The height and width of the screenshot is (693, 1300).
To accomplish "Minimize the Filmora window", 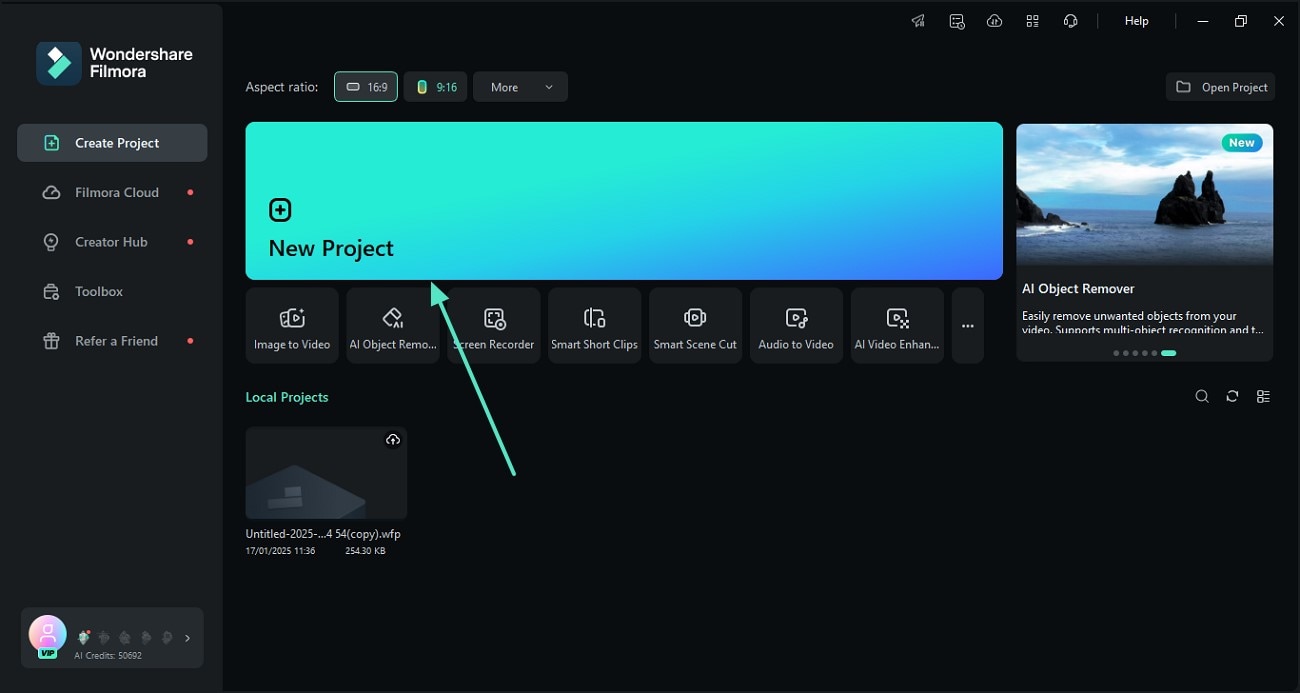I will pyautogui.click(x=1203, y=21).
